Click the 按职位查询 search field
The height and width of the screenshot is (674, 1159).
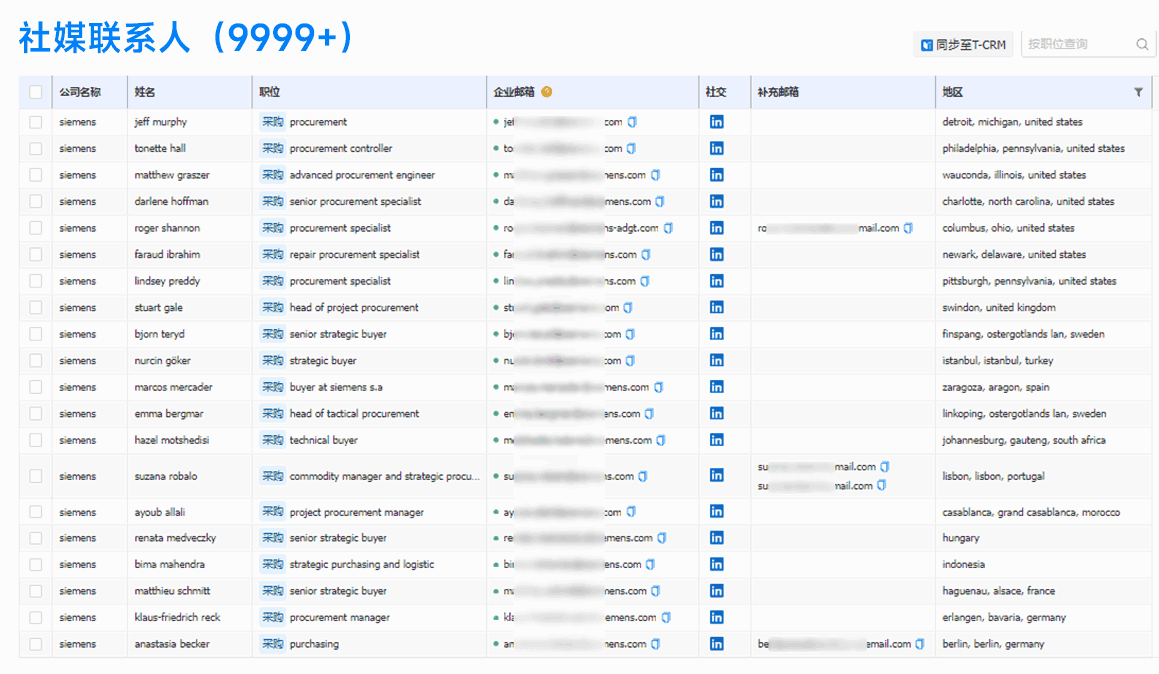(1076, 44)
